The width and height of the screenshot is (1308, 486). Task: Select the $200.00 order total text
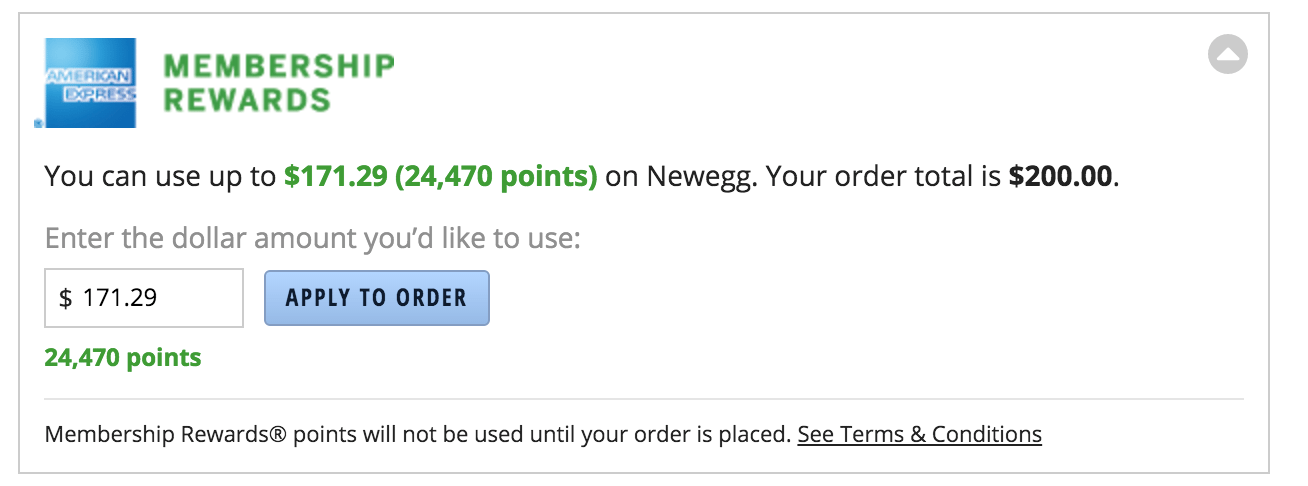pos(1061,178)
